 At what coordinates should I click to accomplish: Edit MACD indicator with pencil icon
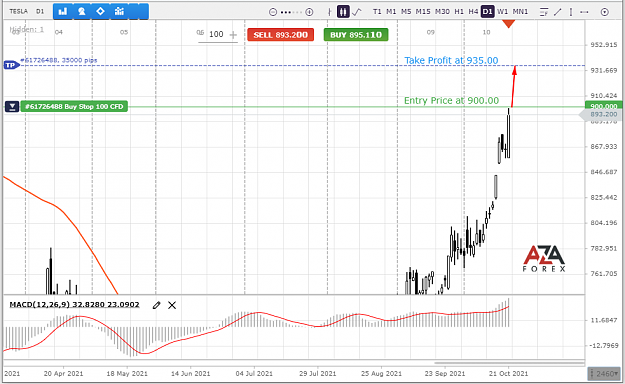click(156, 305)
